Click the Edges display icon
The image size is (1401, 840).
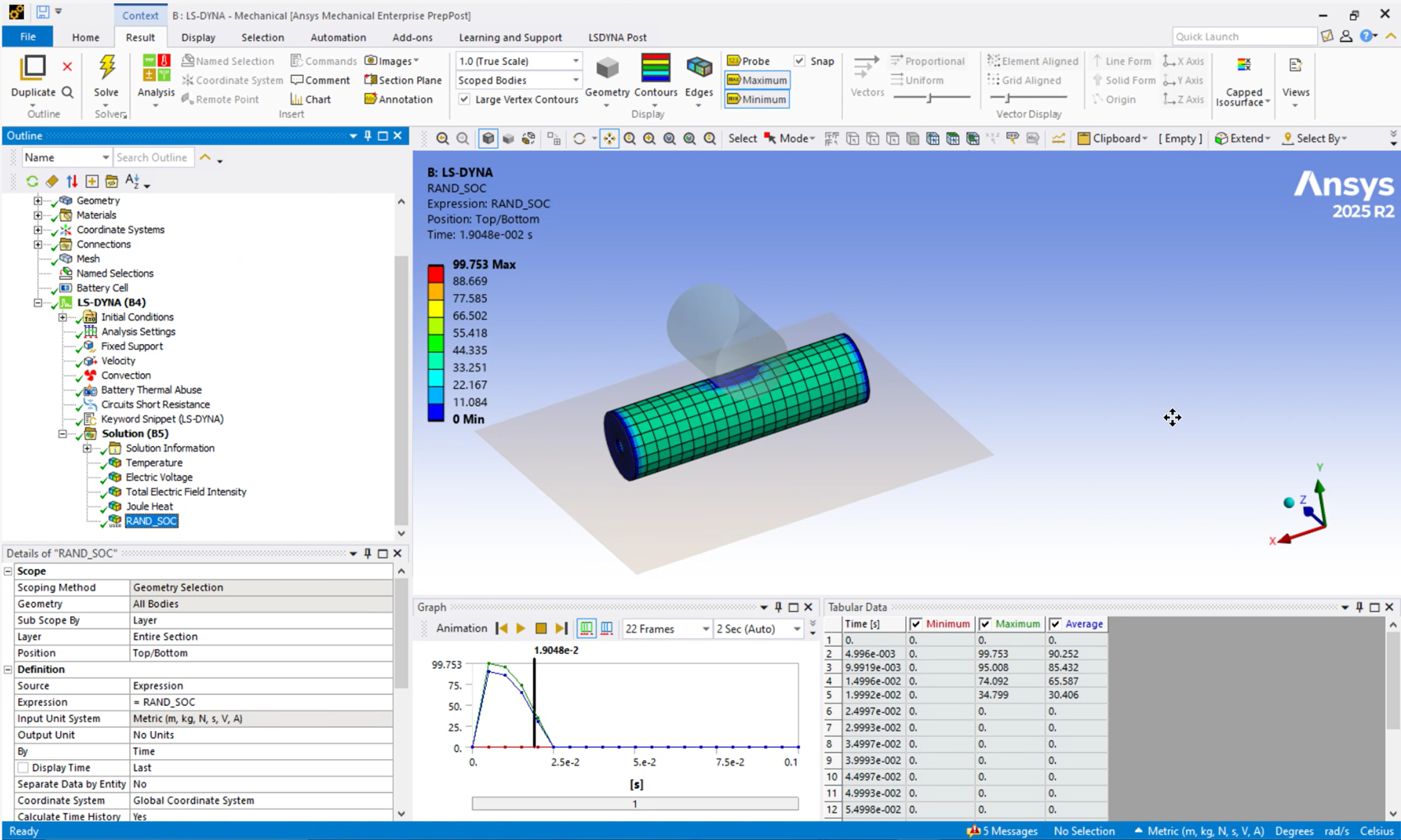[698, 69]
